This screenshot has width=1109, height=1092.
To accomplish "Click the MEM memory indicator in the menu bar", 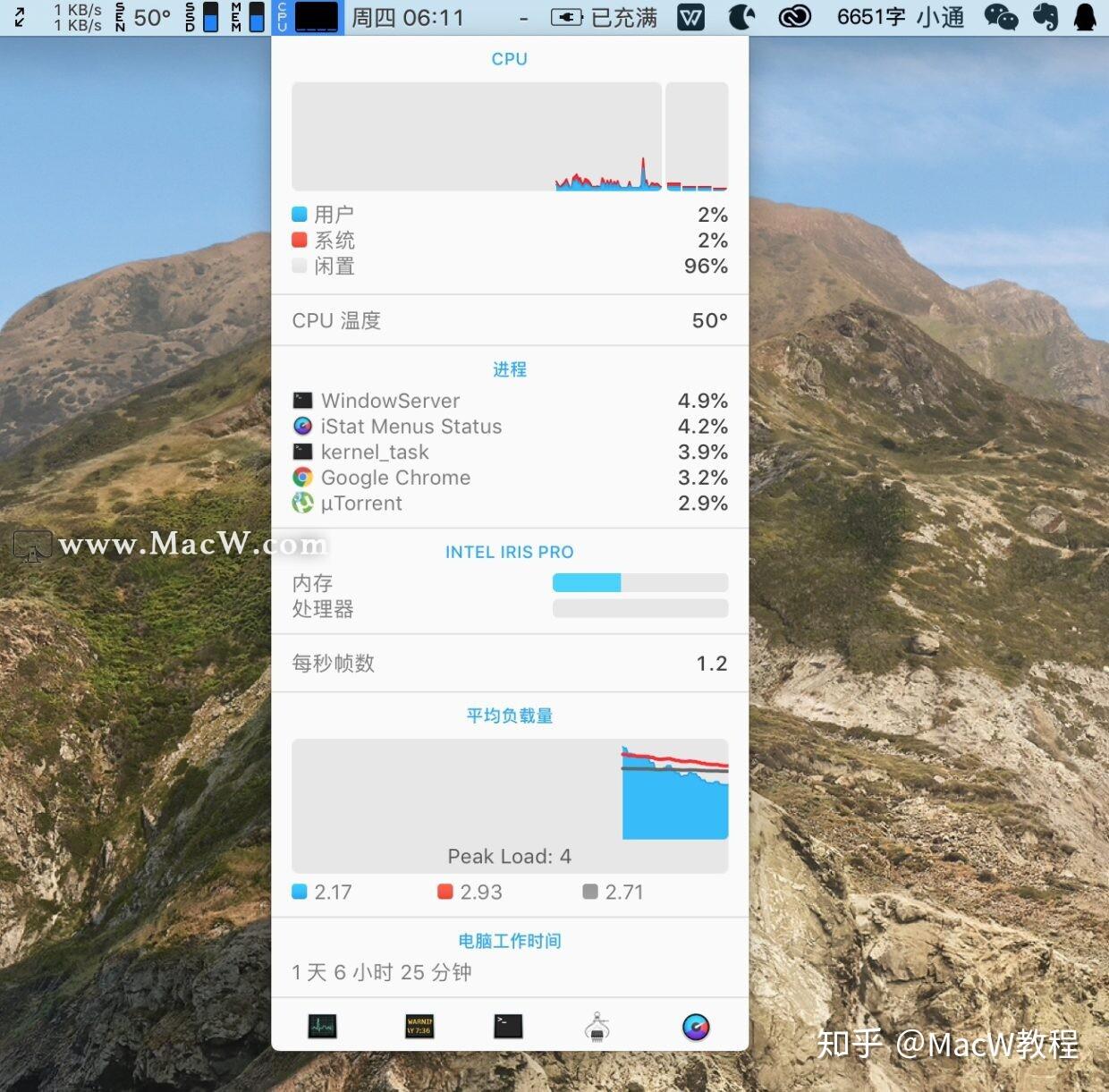I will 247,17.
